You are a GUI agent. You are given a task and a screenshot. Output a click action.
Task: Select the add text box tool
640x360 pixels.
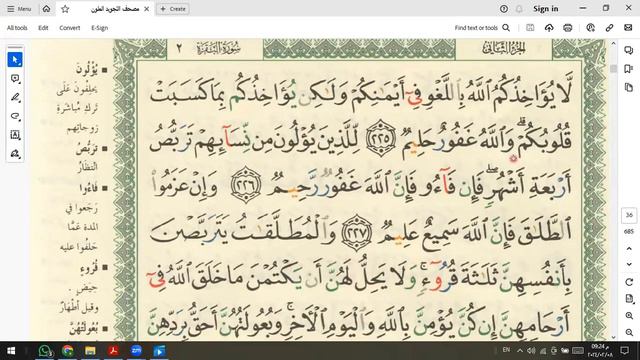tap(15, 135)
